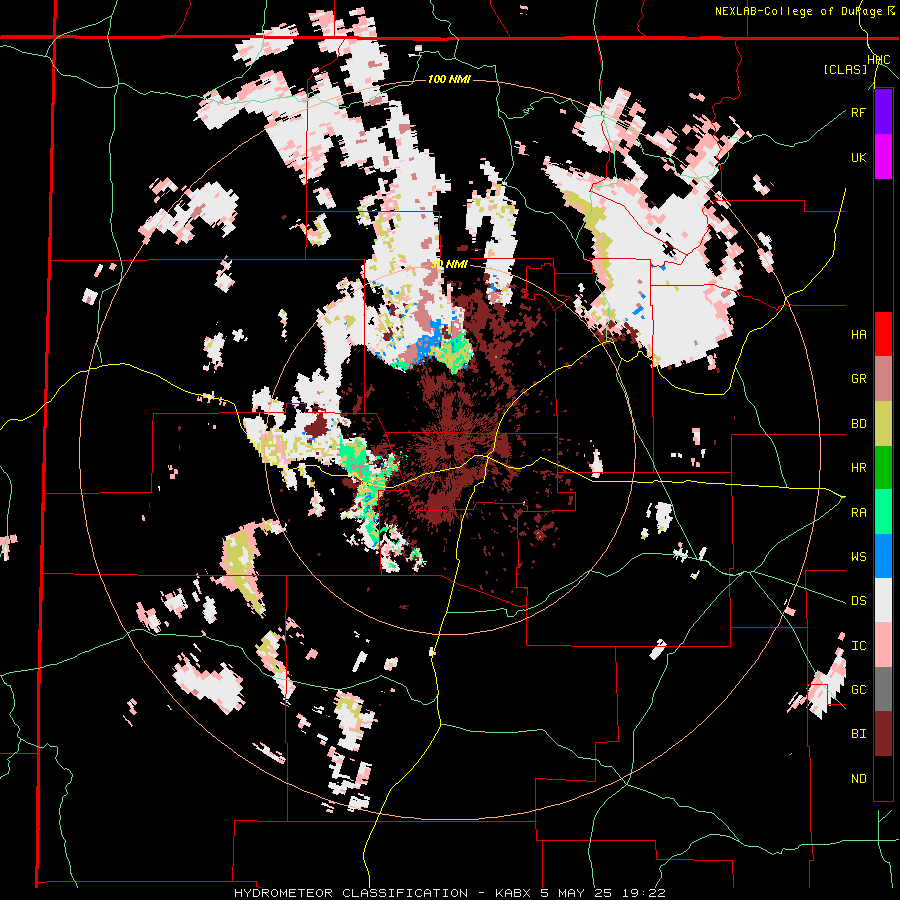
Task: Click the blue WS wet snow swatch
Action: (883, 556)
